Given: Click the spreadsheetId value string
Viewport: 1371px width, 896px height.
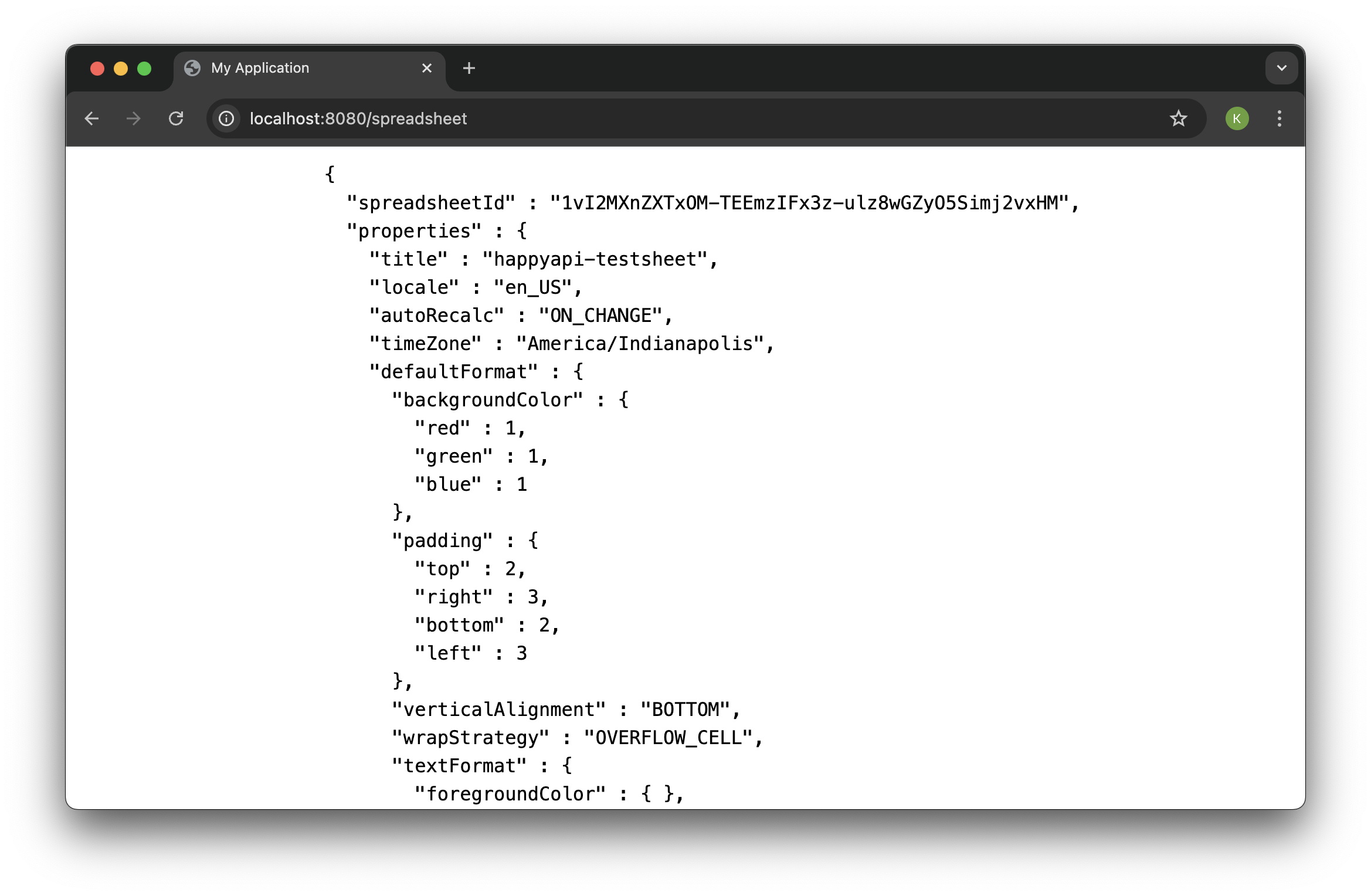Looking at the screenshot, I should coord(809,203).
